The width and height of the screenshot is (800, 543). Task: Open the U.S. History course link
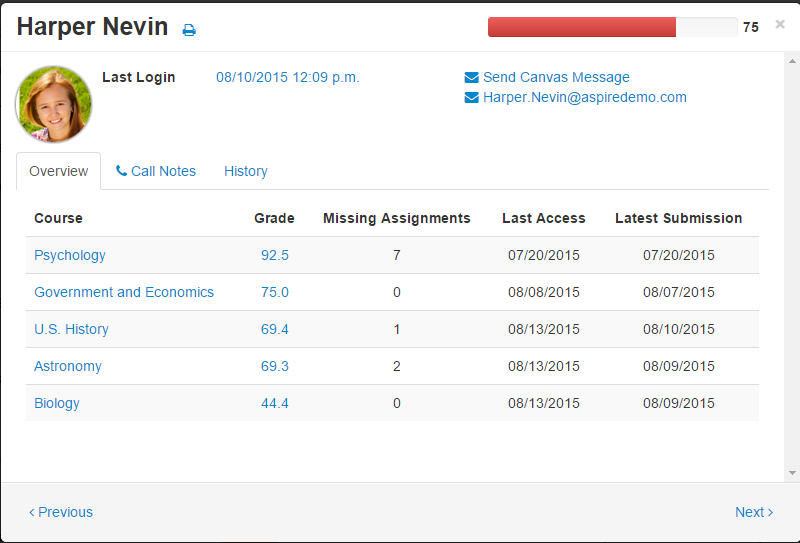coord(71,329)
